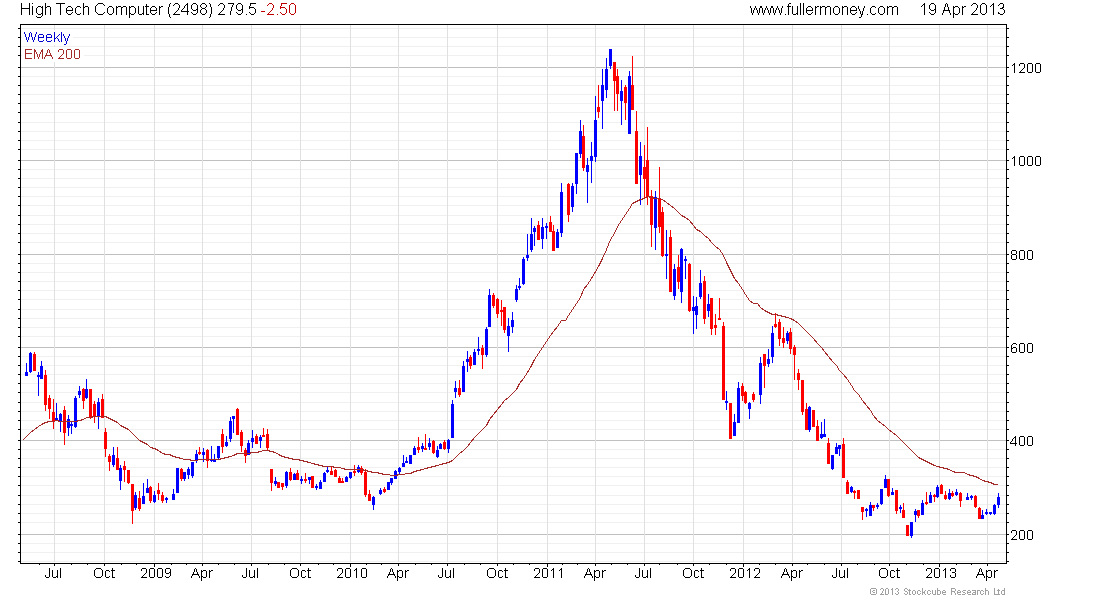Click the High Tech Computer (2498) title

tap(116, 10)
